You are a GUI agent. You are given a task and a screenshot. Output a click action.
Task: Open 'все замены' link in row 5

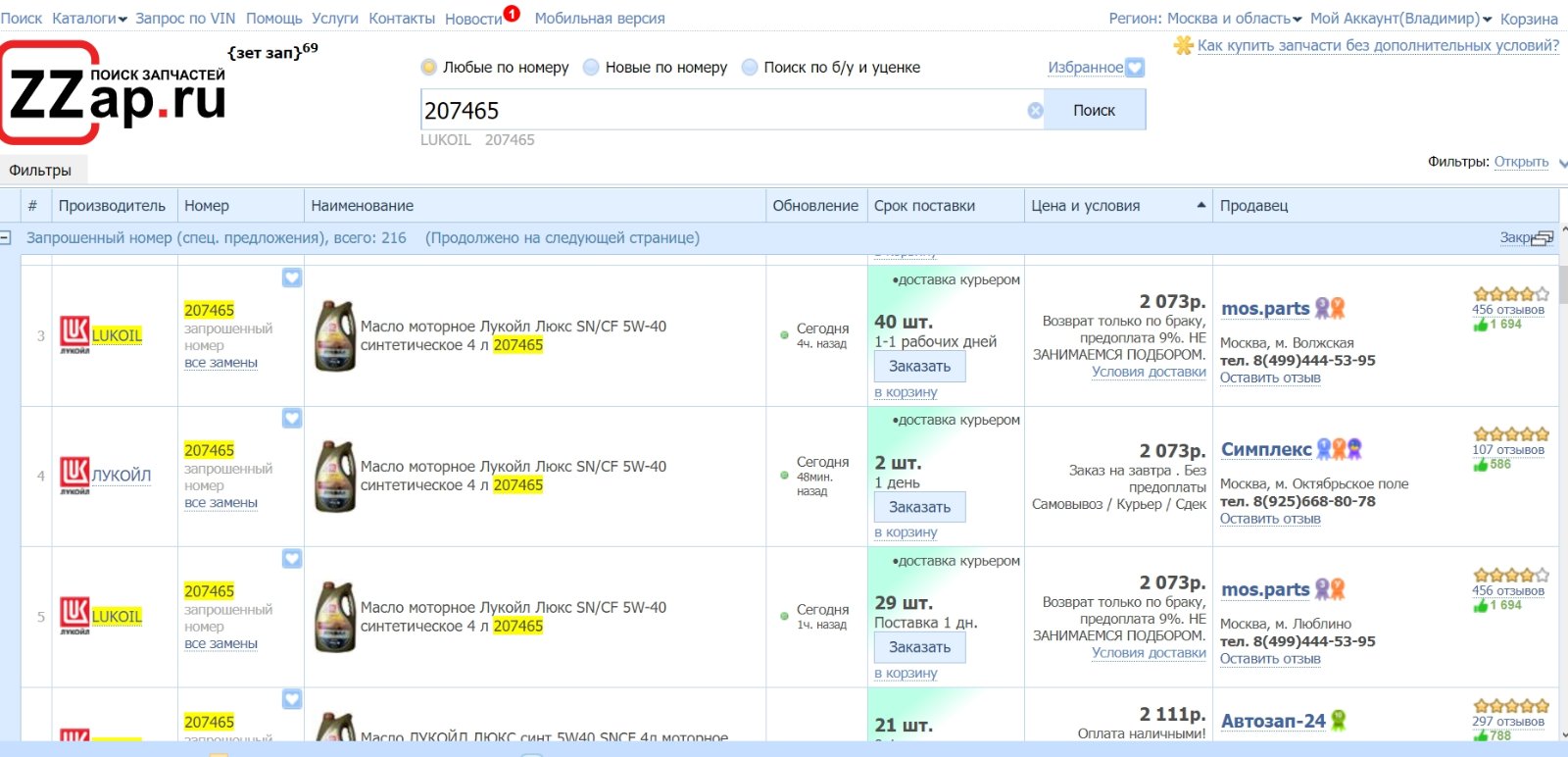[220, 644]
